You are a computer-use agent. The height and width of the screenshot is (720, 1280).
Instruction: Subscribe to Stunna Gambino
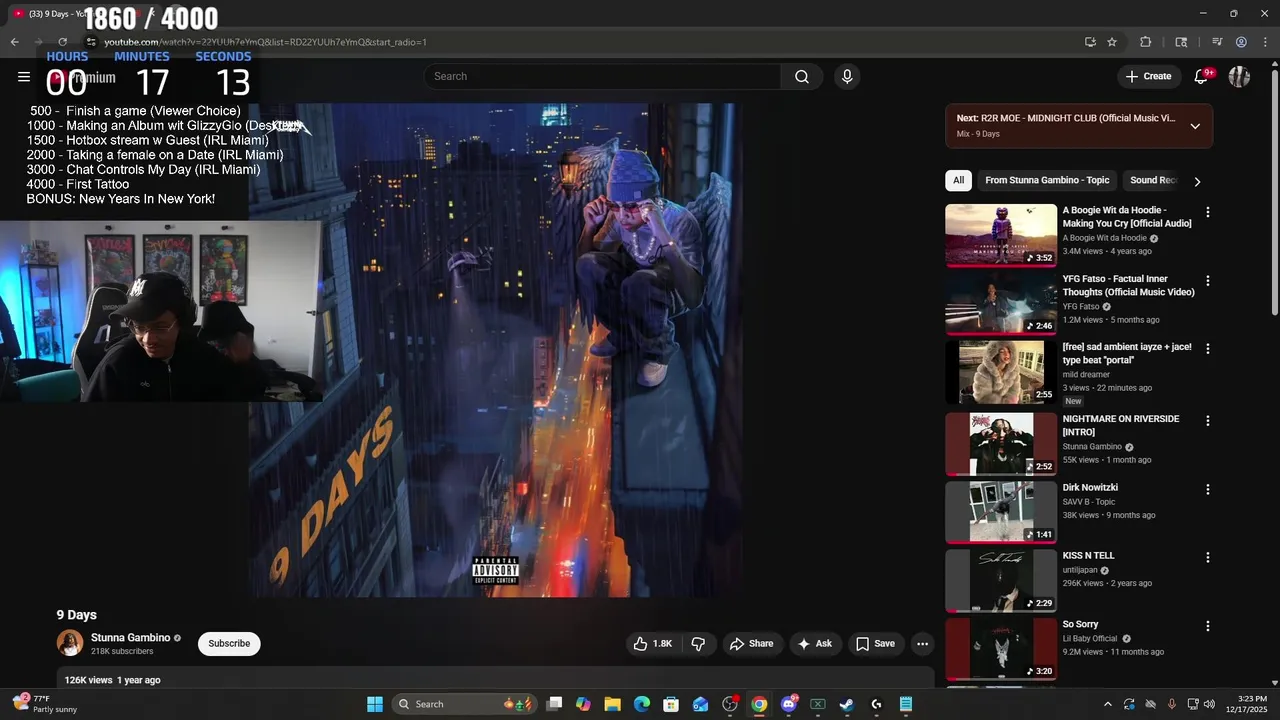pyautogui.click(x=229, y=644)
